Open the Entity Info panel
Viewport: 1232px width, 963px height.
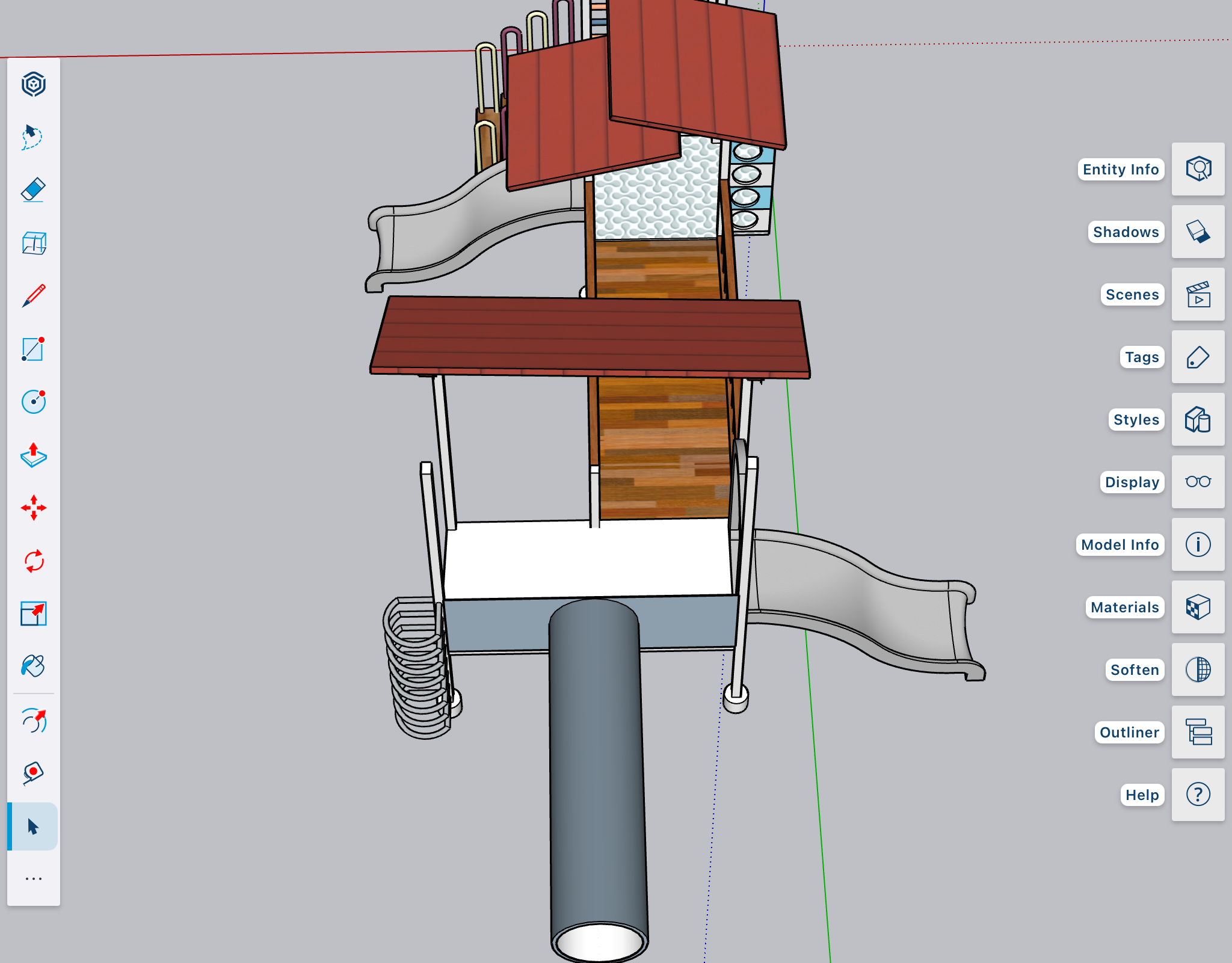tap(1198, 169)
